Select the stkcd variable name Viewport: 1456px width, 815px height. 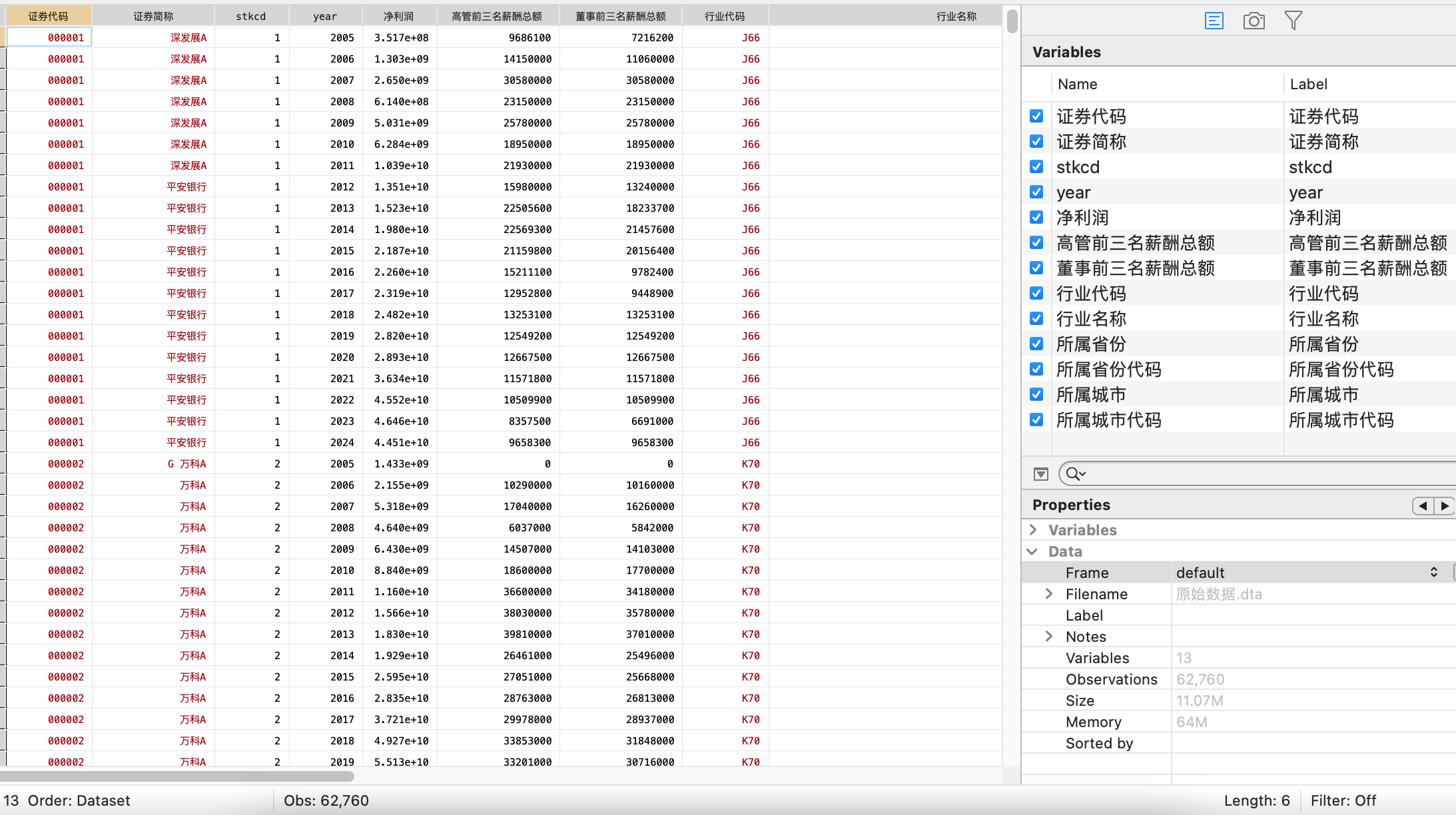[x=1078, y=167]
